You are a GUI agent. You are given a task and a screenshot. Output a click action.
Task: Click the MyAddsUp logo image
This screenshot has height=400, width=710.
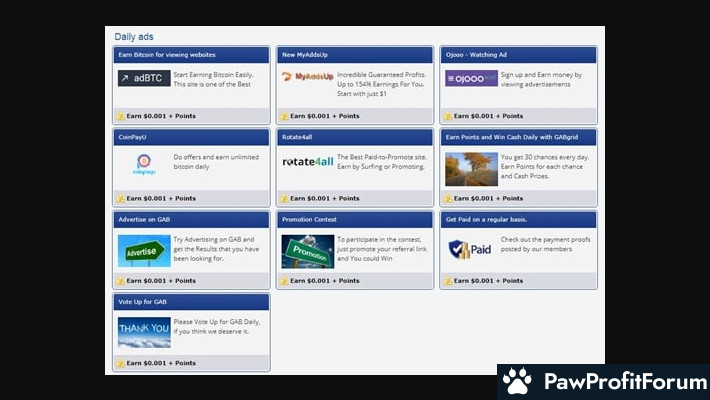pos(307,77)
